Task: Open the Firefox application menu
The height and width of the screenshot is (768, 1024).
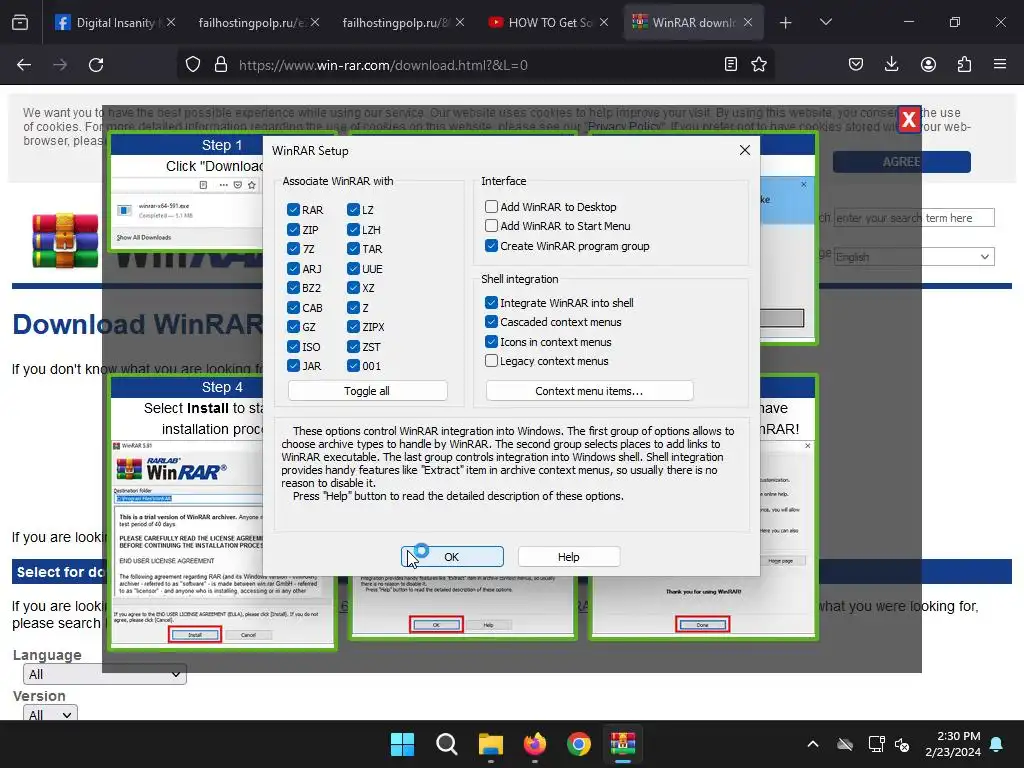Action: (1000, 65)
